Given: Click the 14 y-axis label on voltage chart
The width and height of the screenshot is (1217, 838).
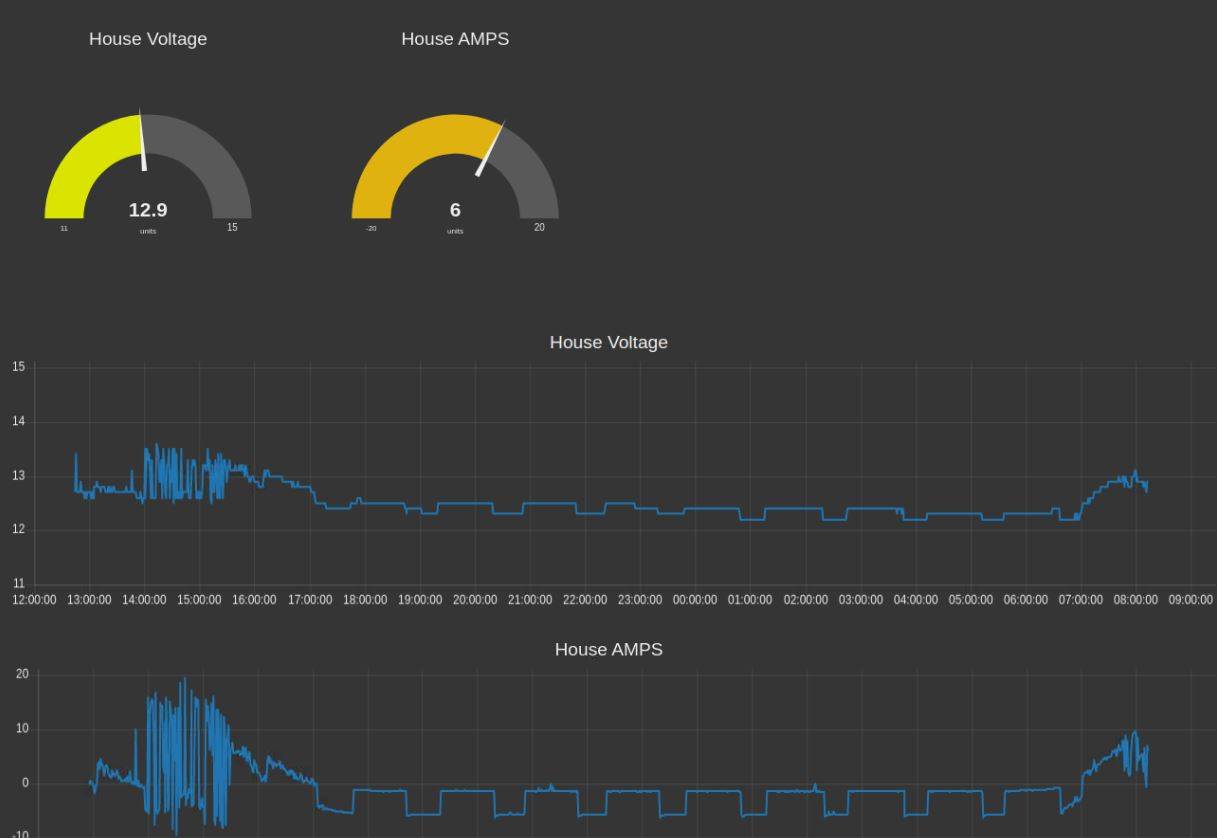Looking at the screenshot, I should pyautogui.click(x=18, y=421).
